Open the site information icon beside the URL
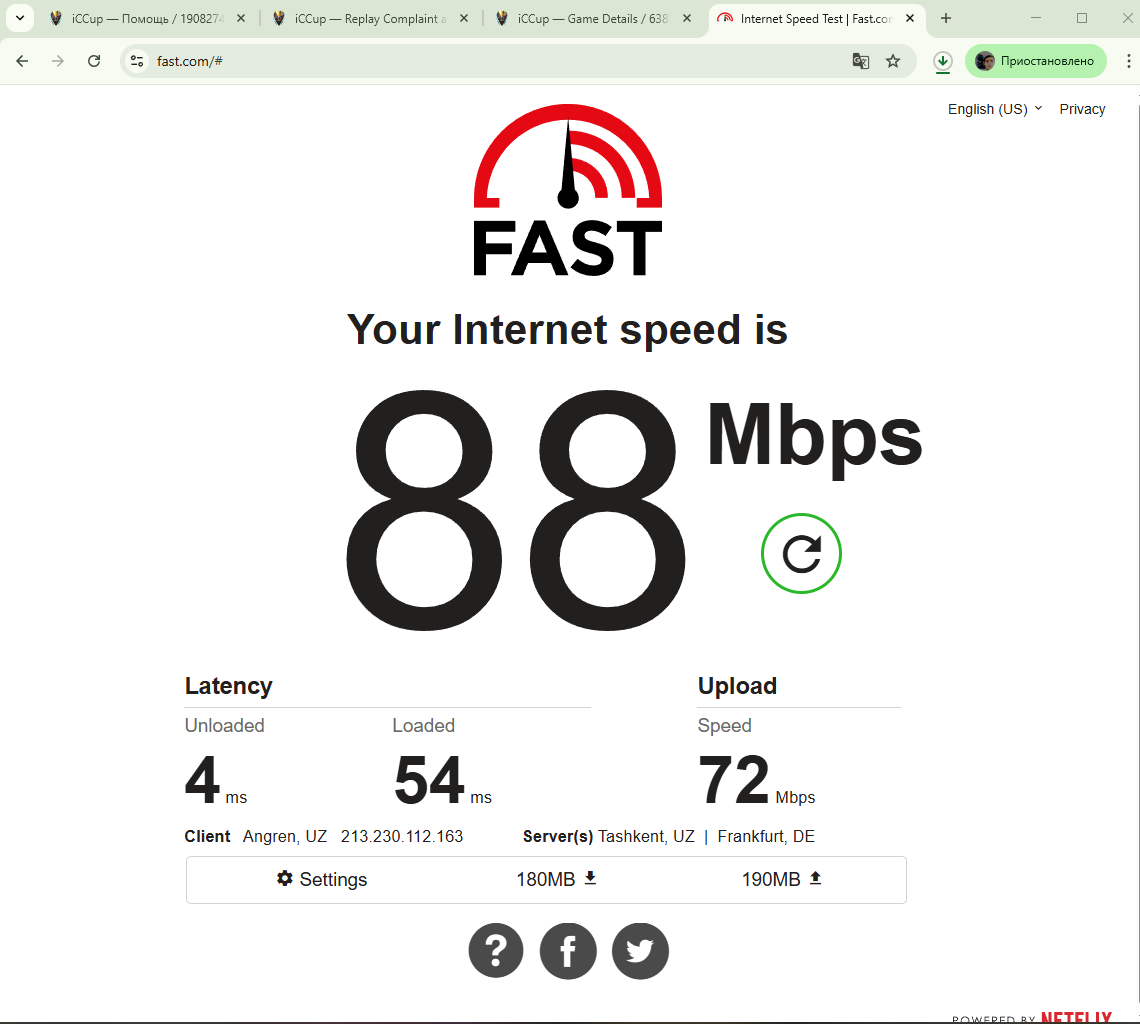 137,61
